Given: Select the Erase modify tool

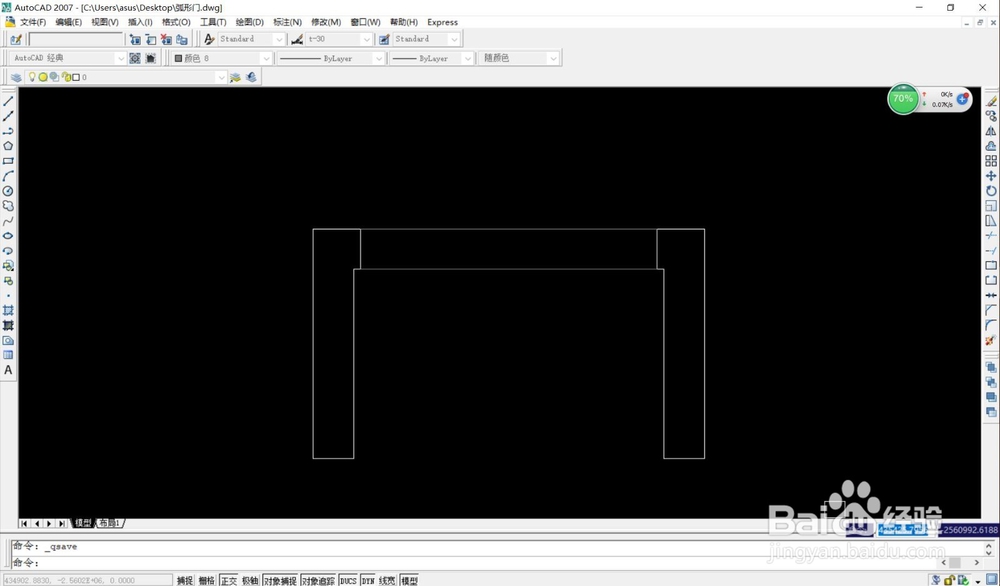Looking at the screenshot, I should coord(990,101).
